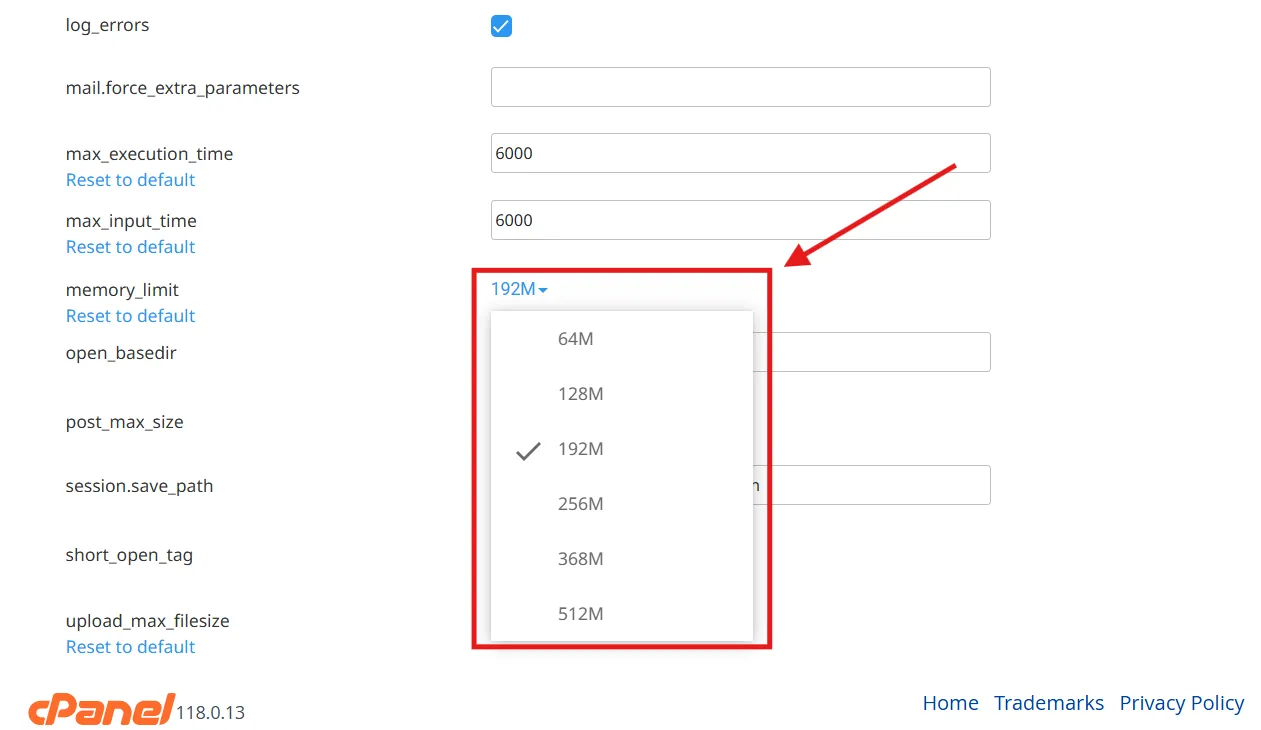
Task: Click the mail.force_extra_parameters text field
Action: (x=740, y=87)
